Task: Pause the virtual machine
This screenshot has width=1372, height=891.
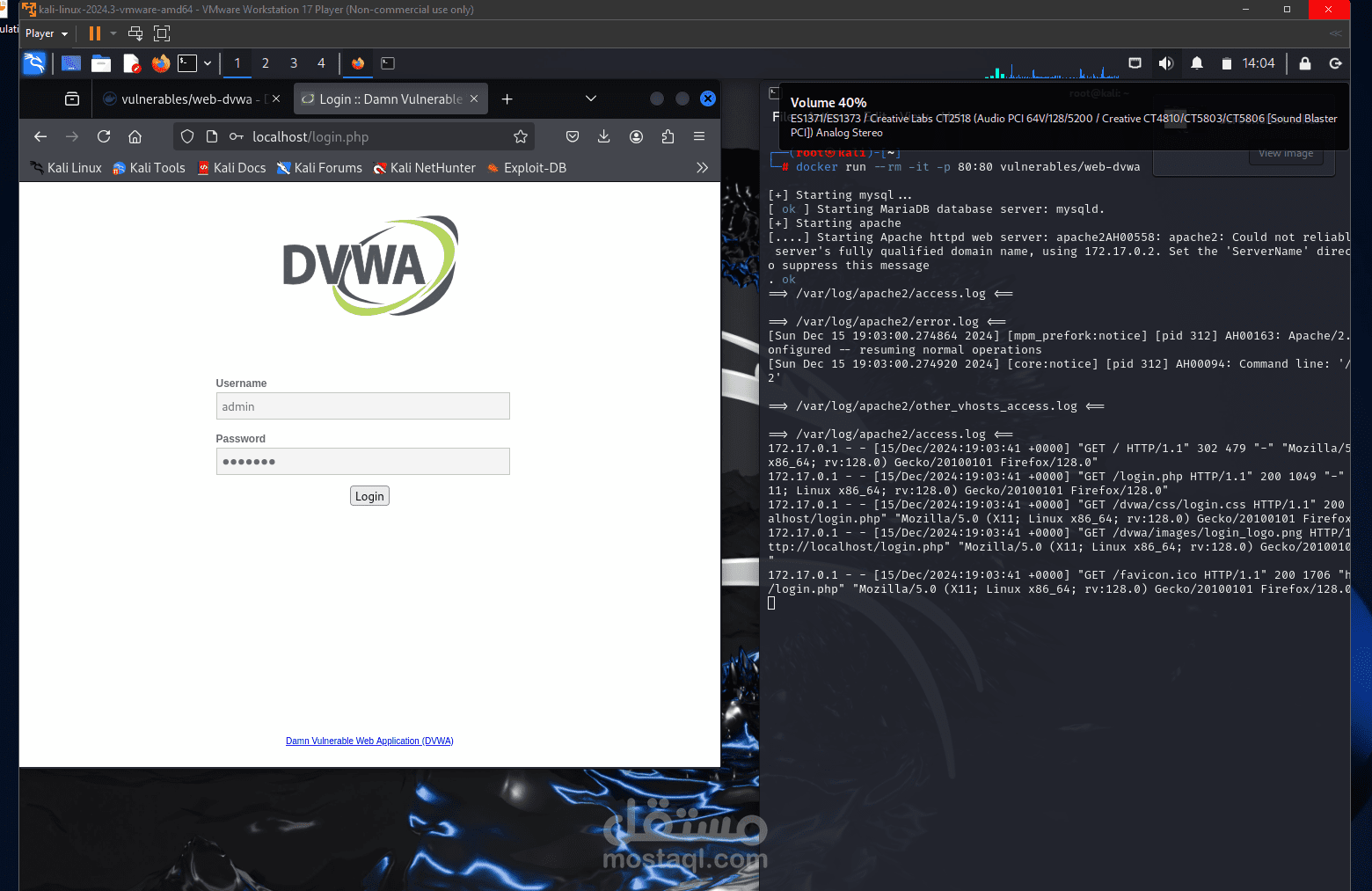Action: pyautogui.click(x=95, y=33)
